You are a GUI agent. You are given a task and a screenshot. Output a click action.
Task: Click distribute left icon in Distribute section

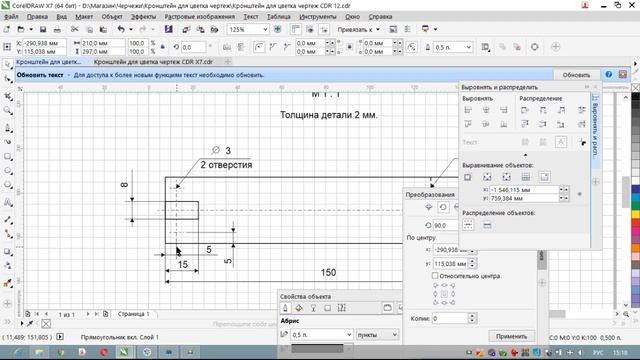point(525,110)
